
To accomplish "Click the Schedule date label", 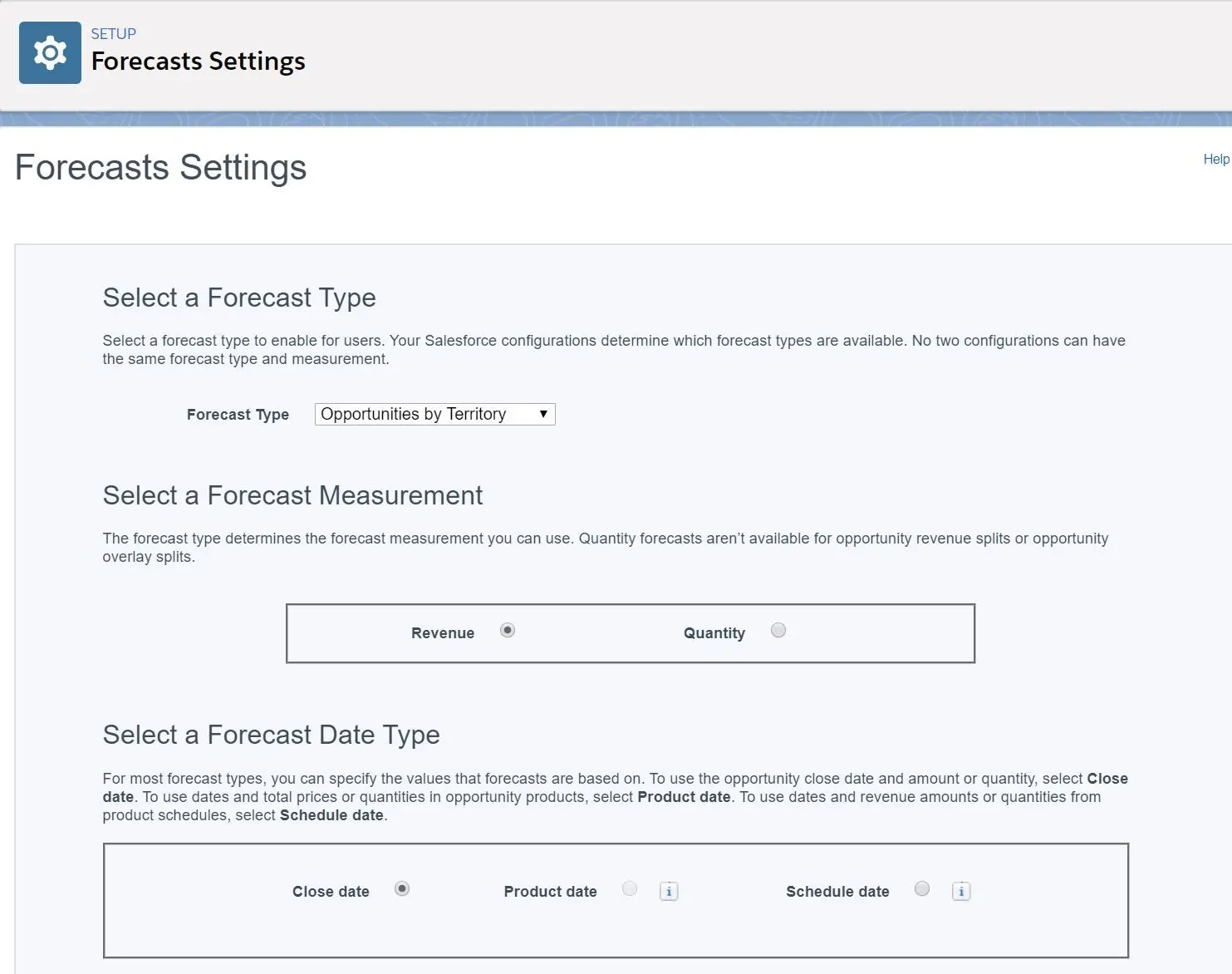I will (837, 892).
